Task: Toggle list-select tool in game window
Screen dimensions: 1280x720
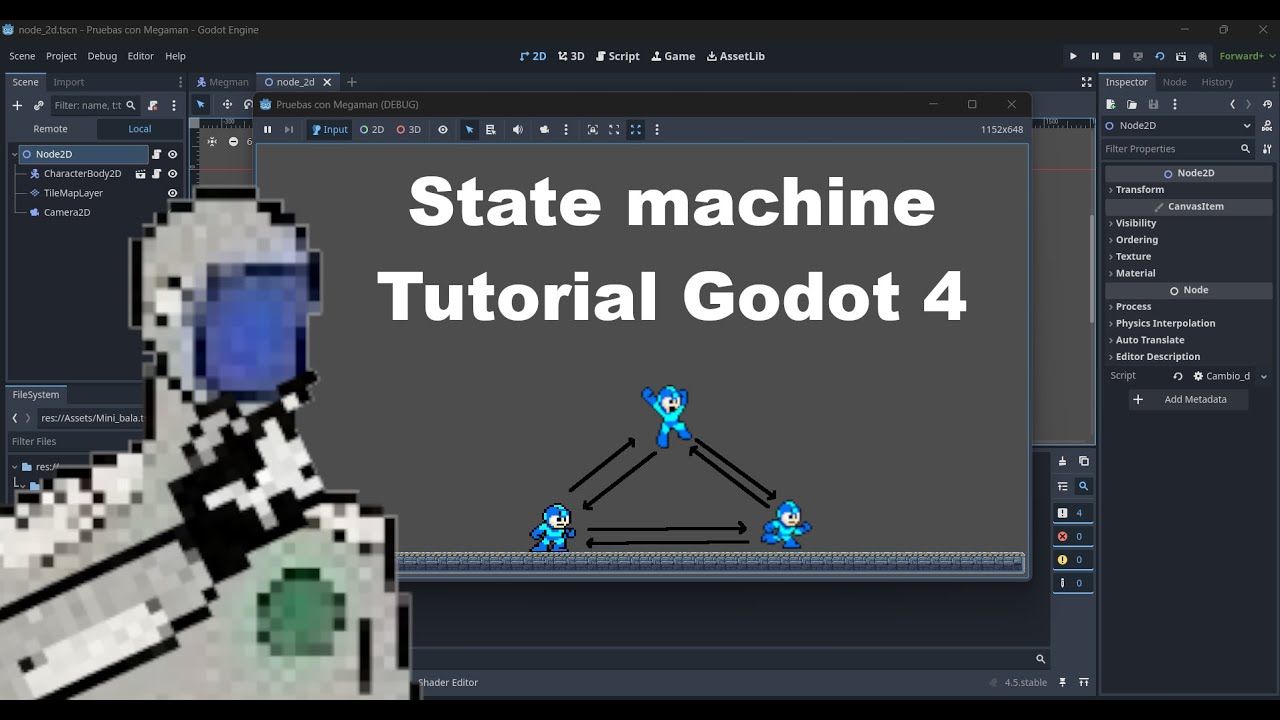Action: point(491,129)
